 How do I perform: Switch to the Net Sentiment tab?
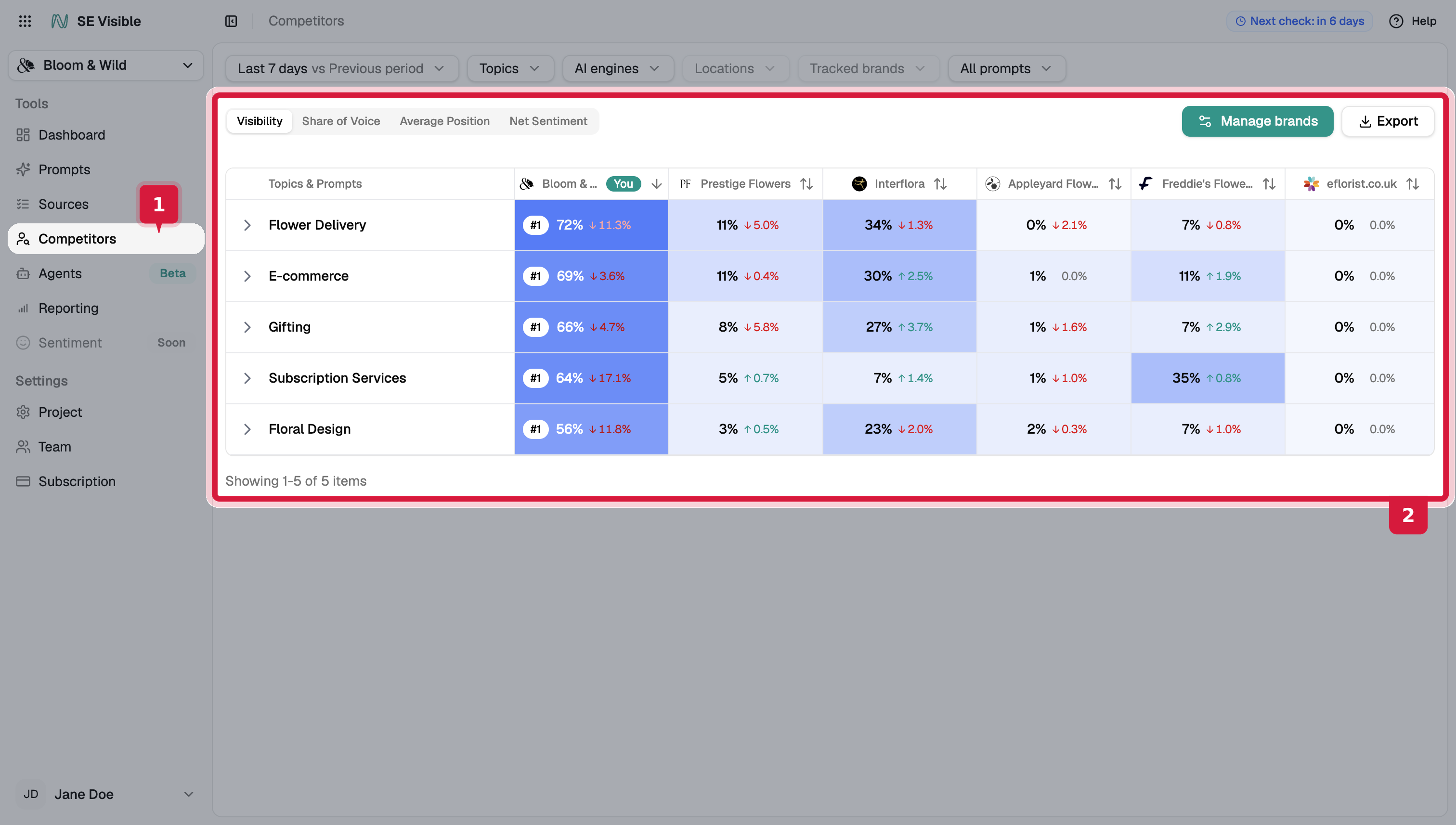point(548,121)
